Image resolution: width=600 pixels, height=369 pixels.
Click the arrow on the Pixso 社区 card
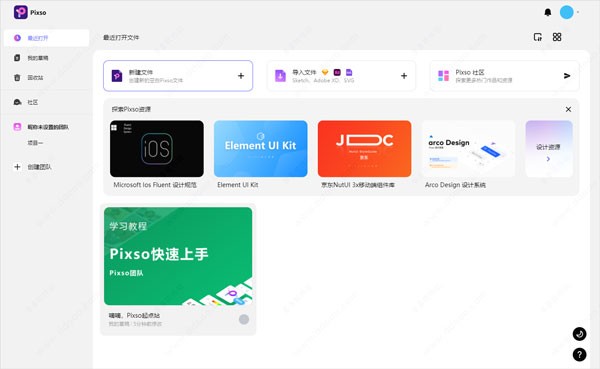click(567, 76)
